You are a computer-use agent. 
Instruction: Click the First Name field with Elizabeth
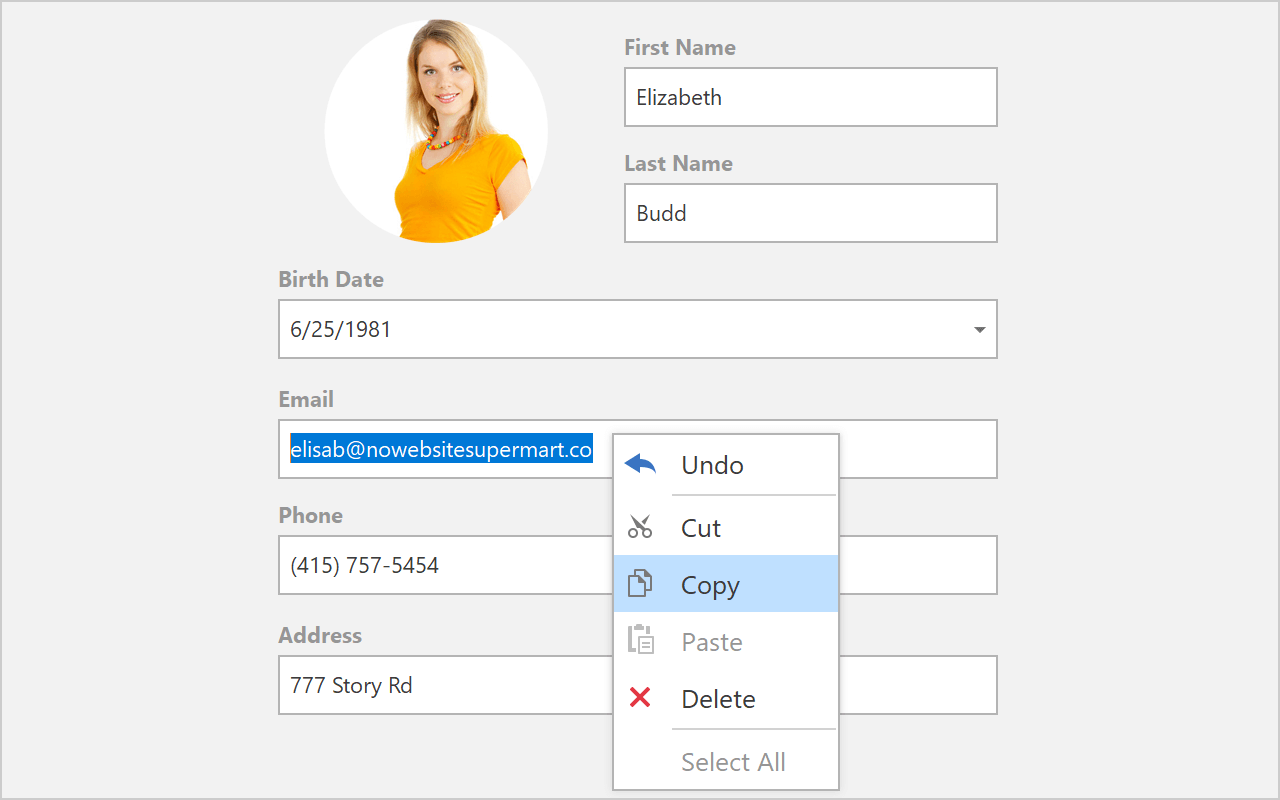point(810,97)
